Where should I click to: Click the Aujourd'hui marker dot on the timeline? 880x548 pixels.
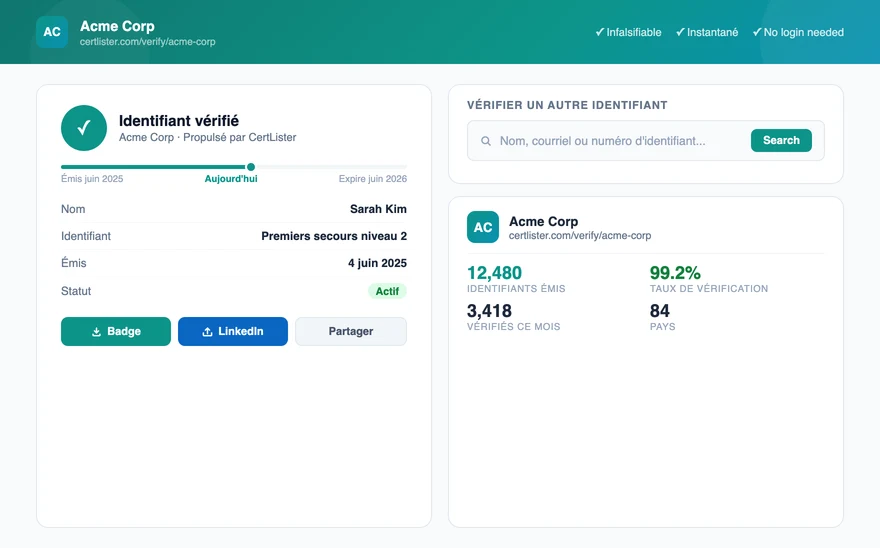click(x=251, y=167)
